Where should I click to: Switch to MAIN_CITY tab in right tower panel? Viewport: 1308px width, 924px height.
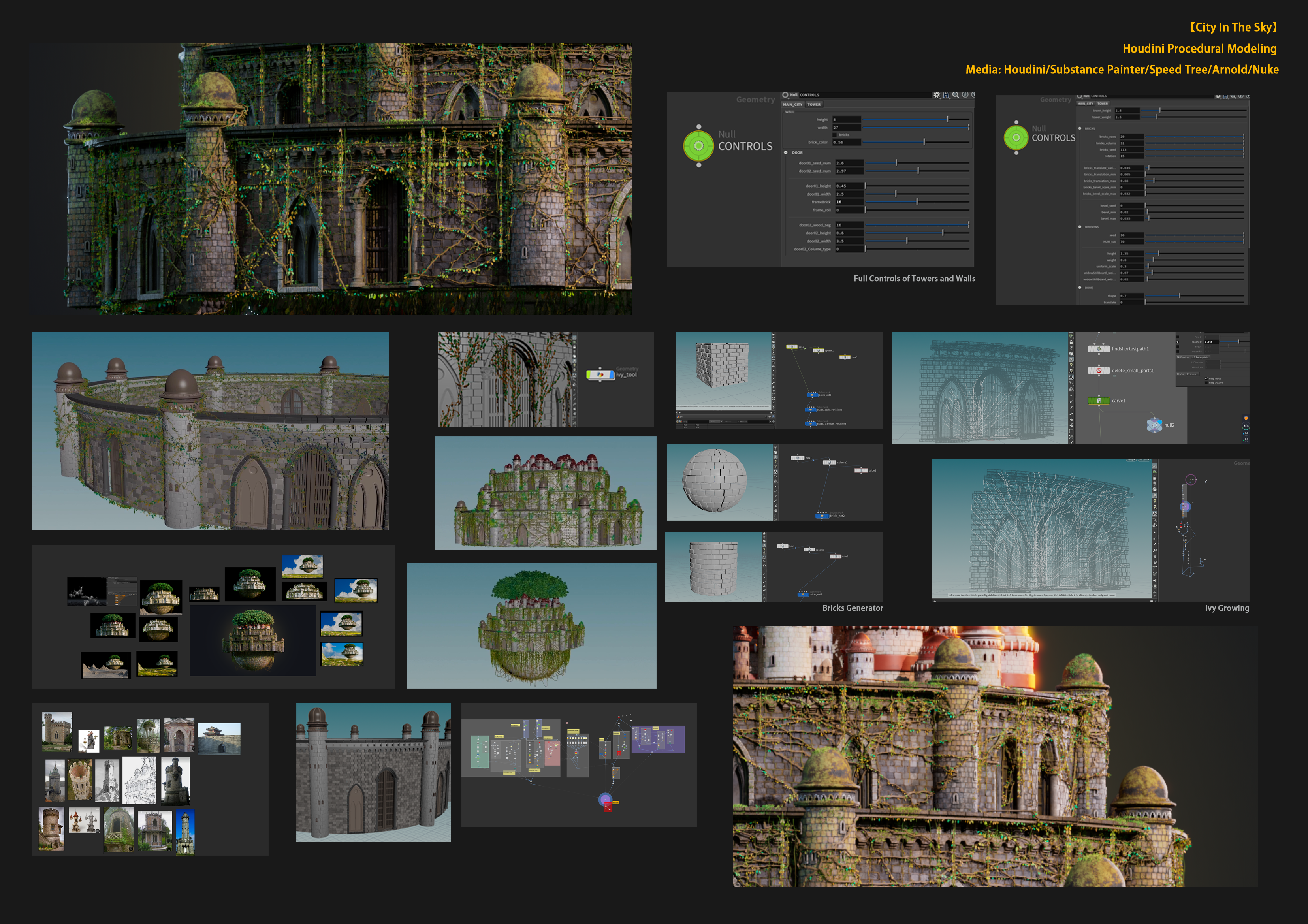point(1086,104)
